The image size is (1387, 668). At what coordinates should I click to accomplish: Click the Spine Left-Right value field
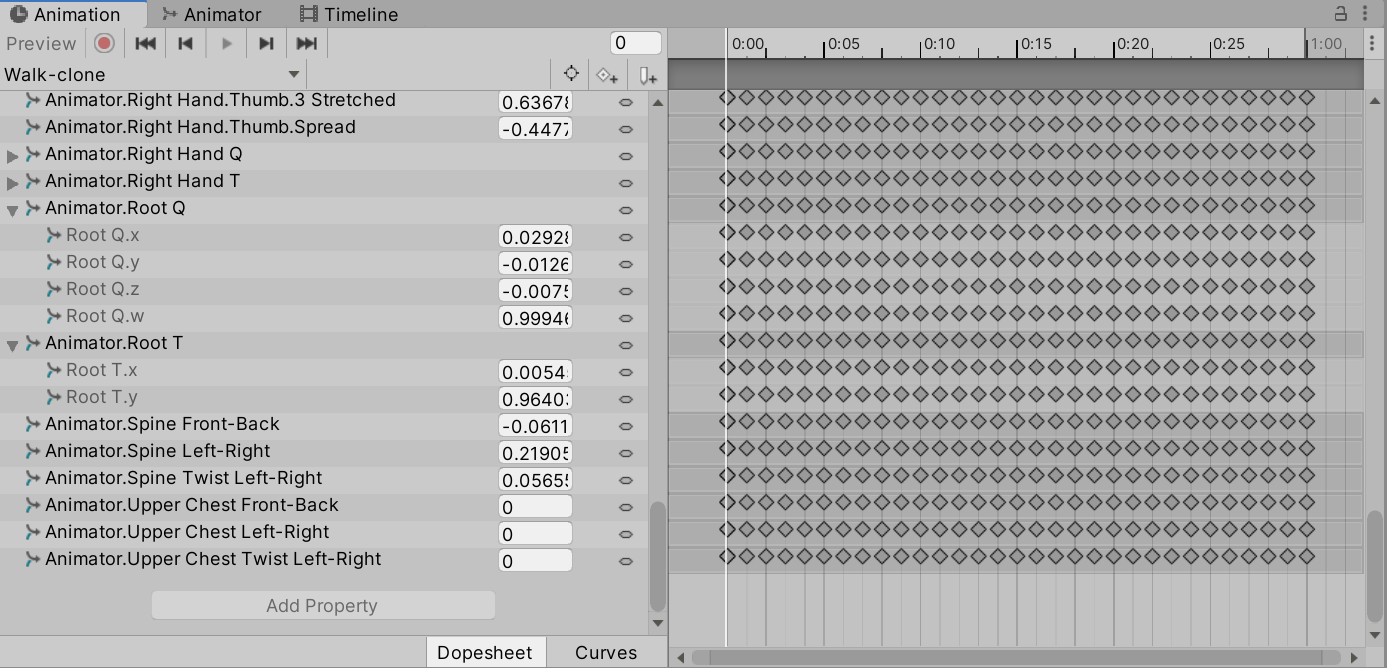(x=535, y=453)
